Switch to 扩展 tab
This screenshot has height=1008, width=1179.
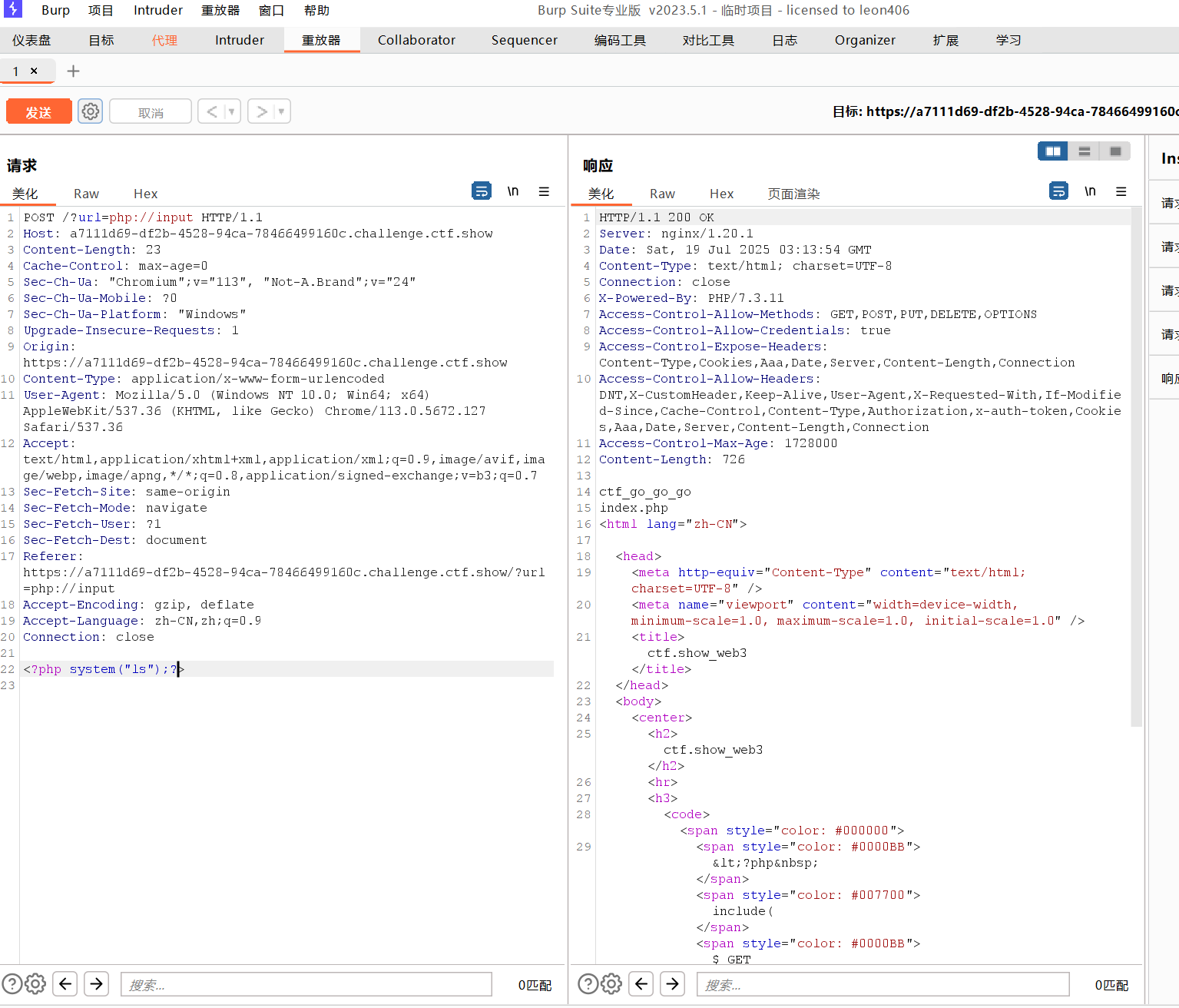(x=946, y=40)
